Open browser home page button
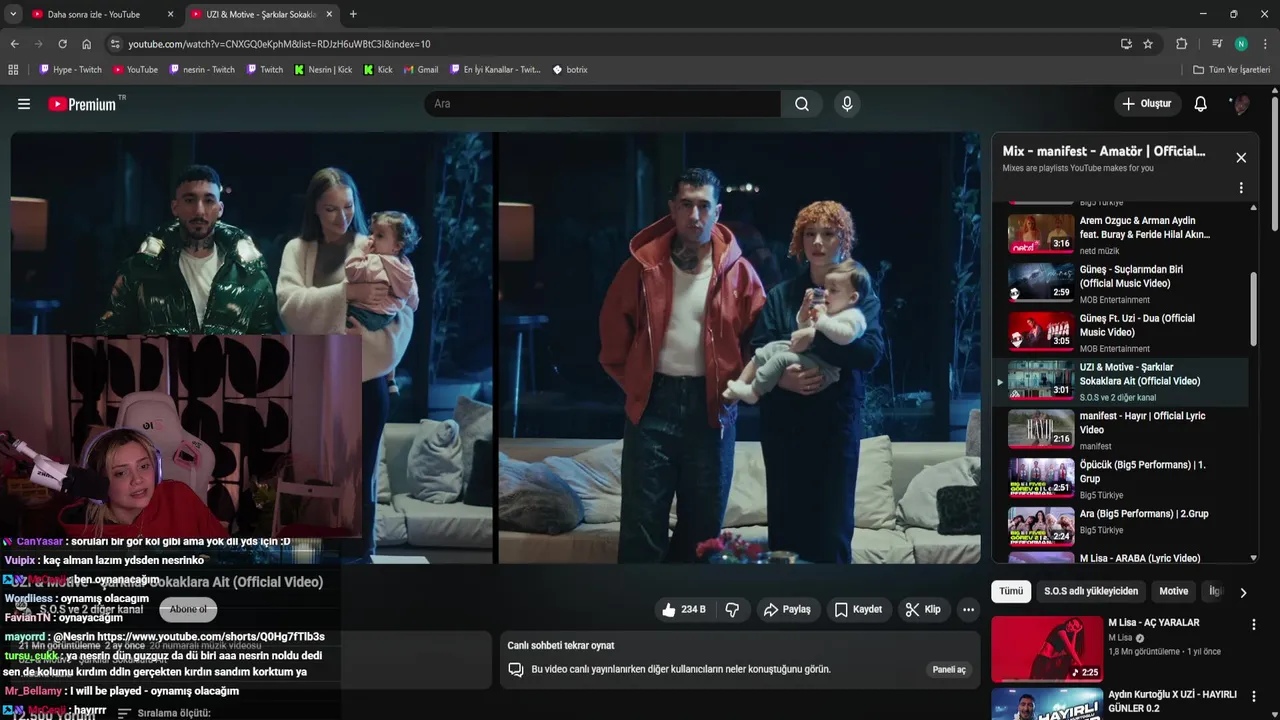Screen dimensions: 1280x720 (87, 44)
